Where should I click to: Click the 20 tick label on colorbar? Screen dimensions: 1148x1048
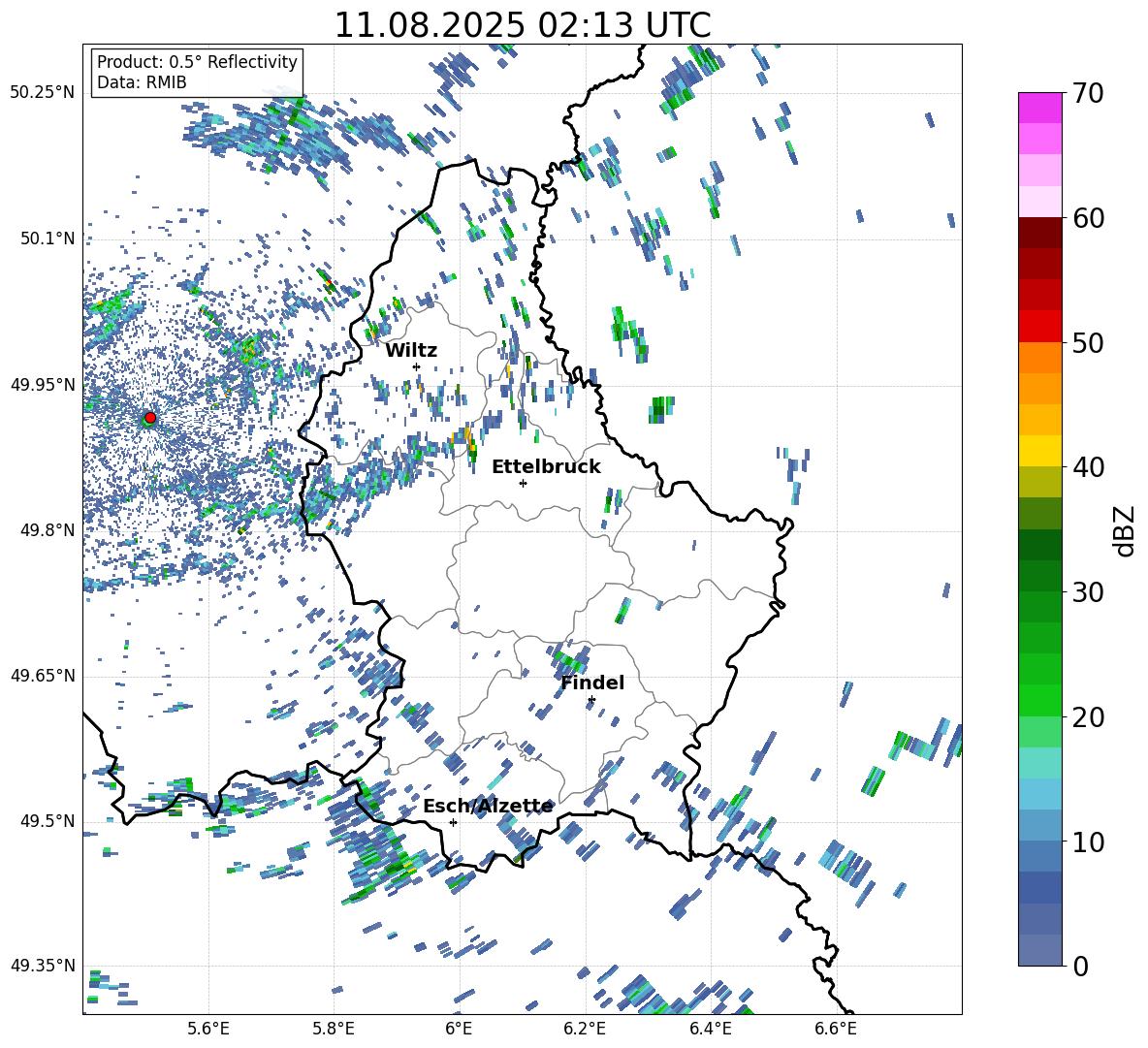[1087, 717]
